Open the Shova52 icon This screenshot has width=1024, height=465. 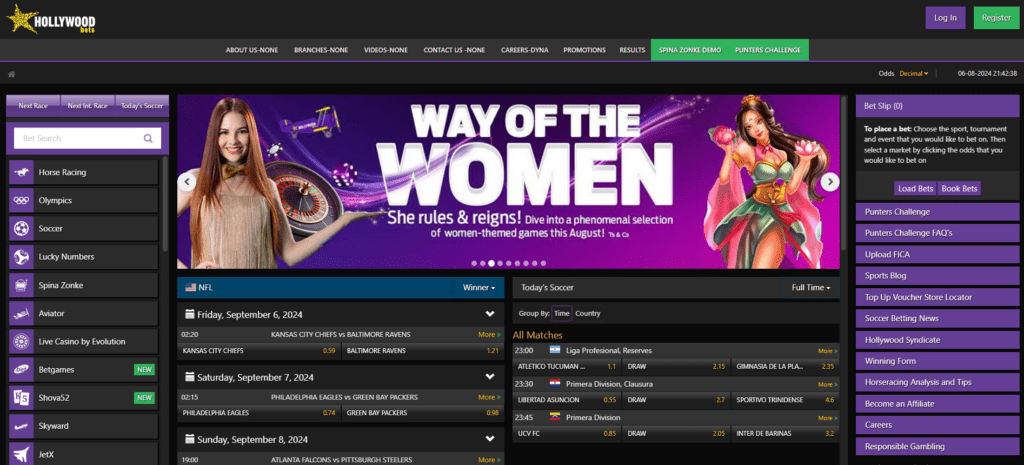point(22,398)
